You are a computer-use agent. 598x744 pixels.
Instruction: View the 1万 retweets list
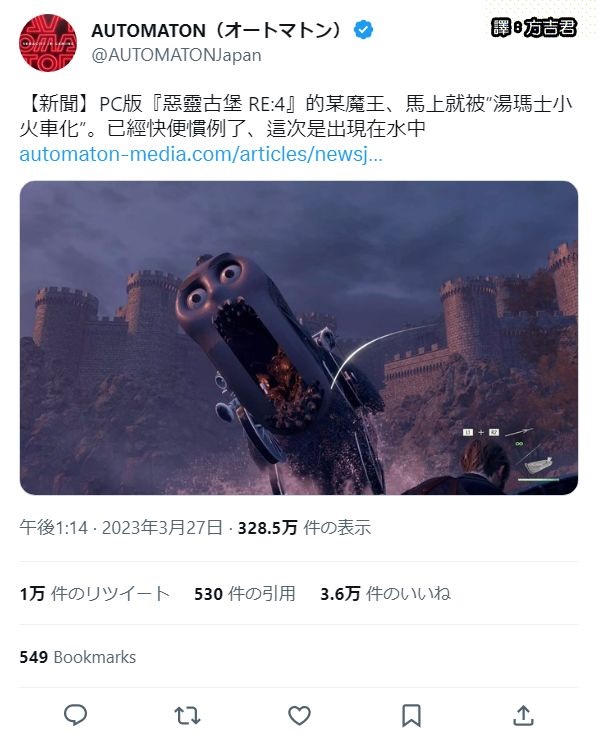coord(94,594)
